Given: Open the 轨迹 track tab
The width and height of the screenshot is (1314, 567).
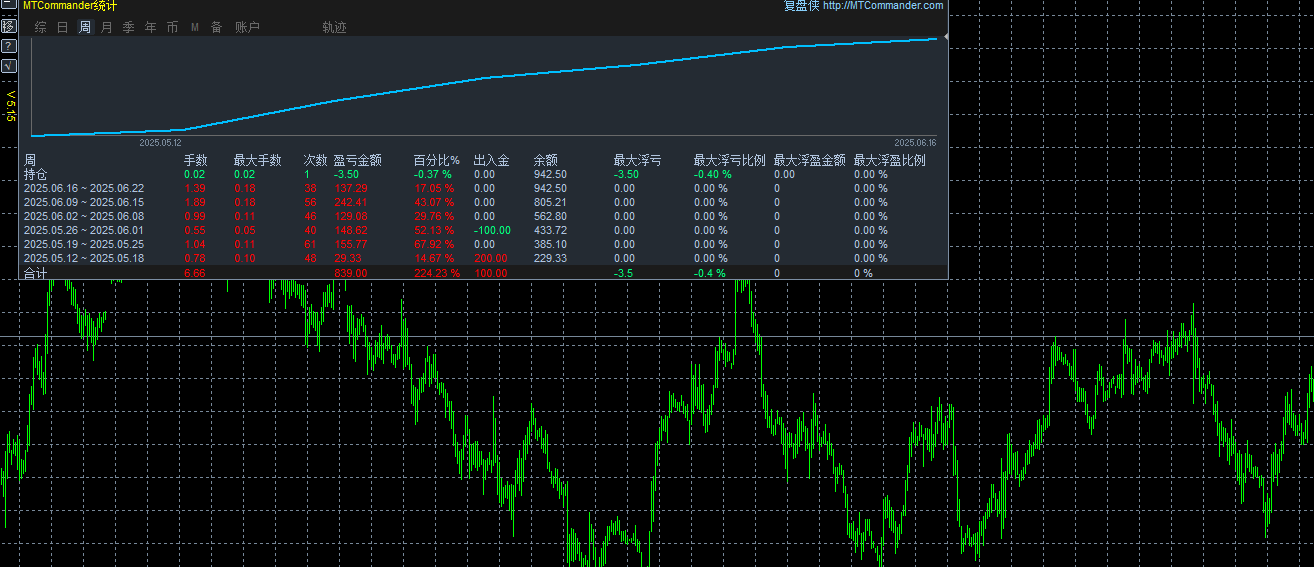Looking at the screenshot, I should point(334,27).
